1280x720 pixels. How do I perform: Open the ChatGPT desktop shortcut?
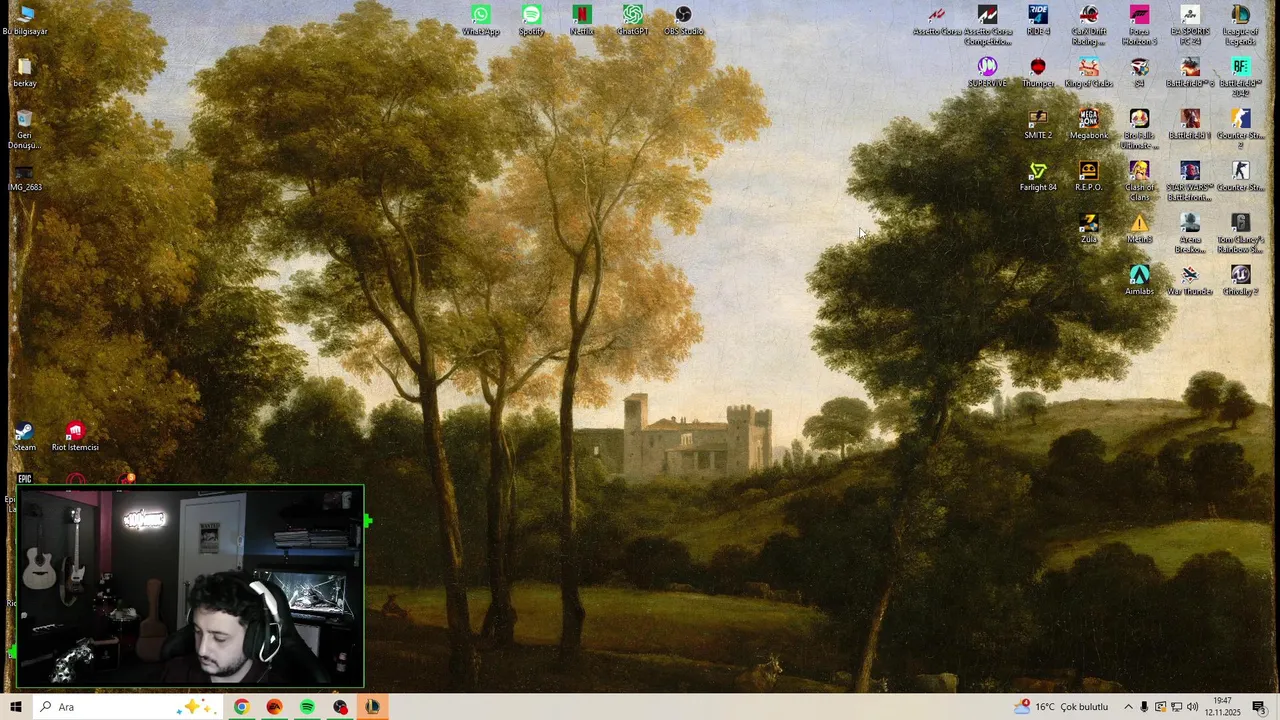632,20
